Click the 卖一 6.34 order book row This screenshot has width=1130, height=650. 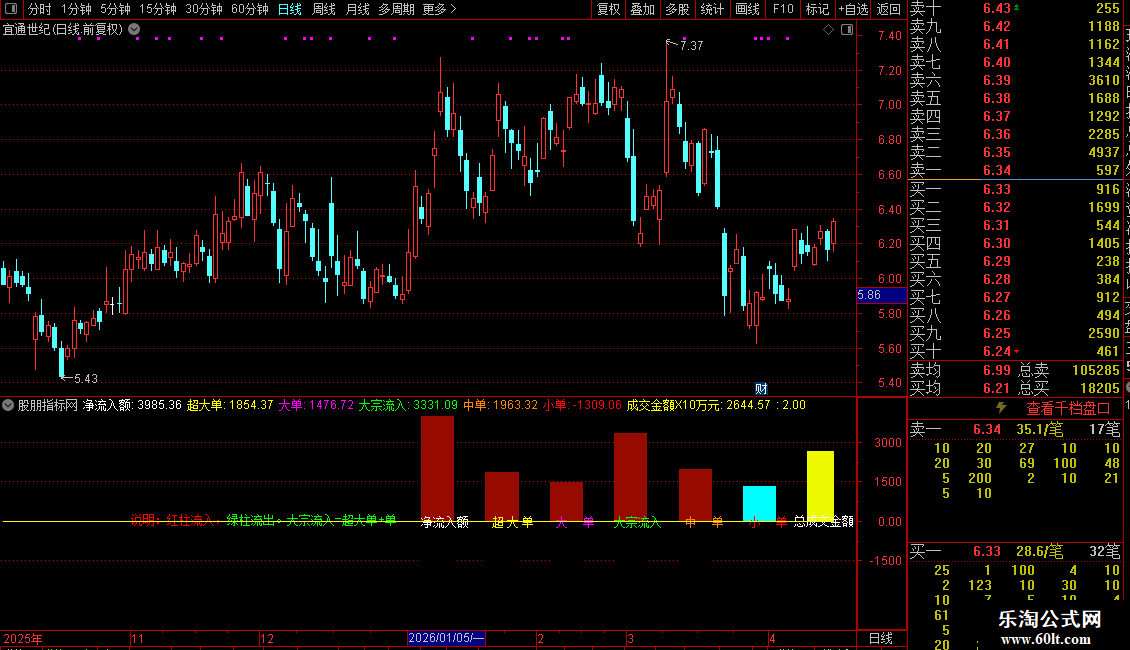[x=1015, y=170]
